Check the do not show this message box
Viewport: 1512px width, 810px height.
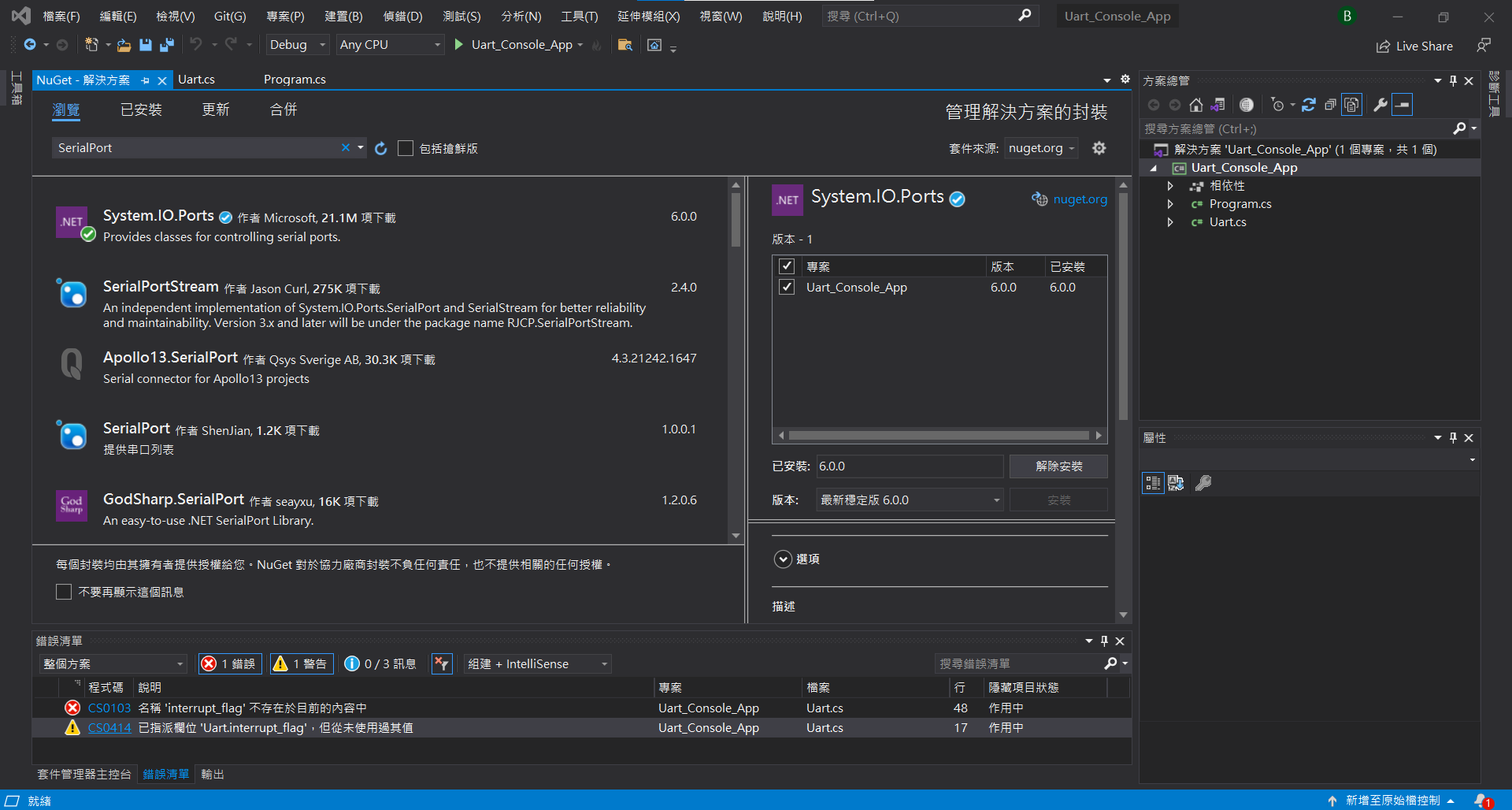tap(64, 592)
